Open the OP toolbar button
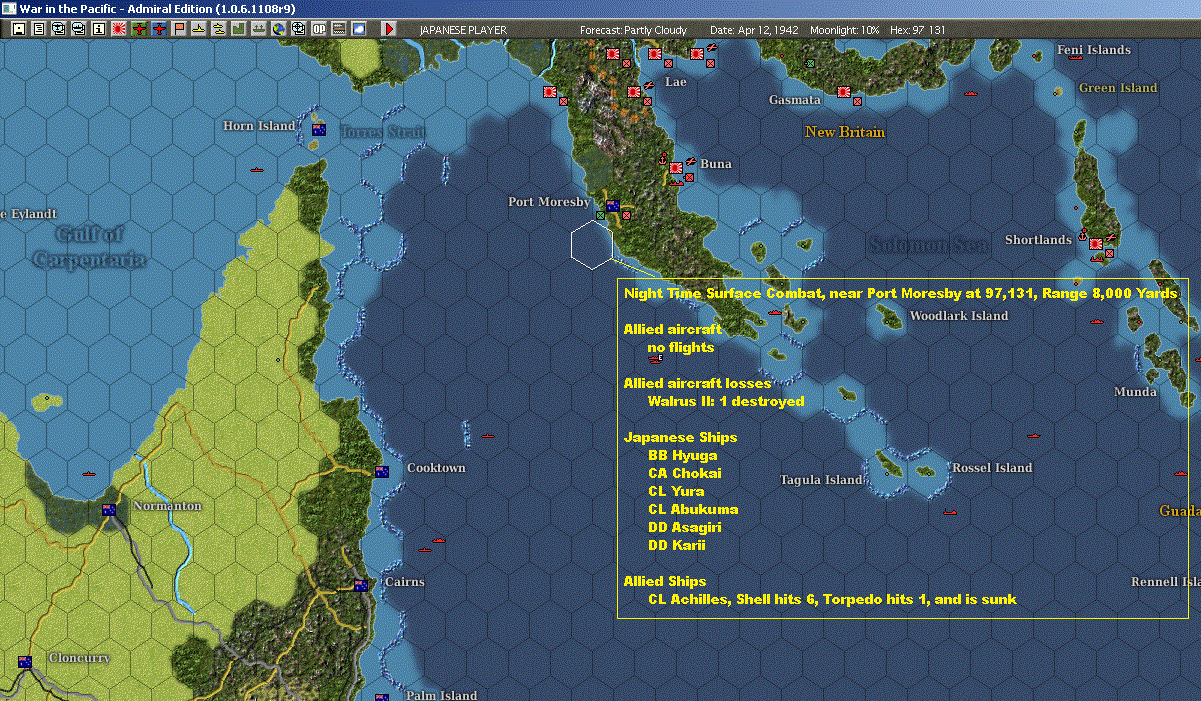Screen dimensions: 1201x701 (x=319, y=29)
